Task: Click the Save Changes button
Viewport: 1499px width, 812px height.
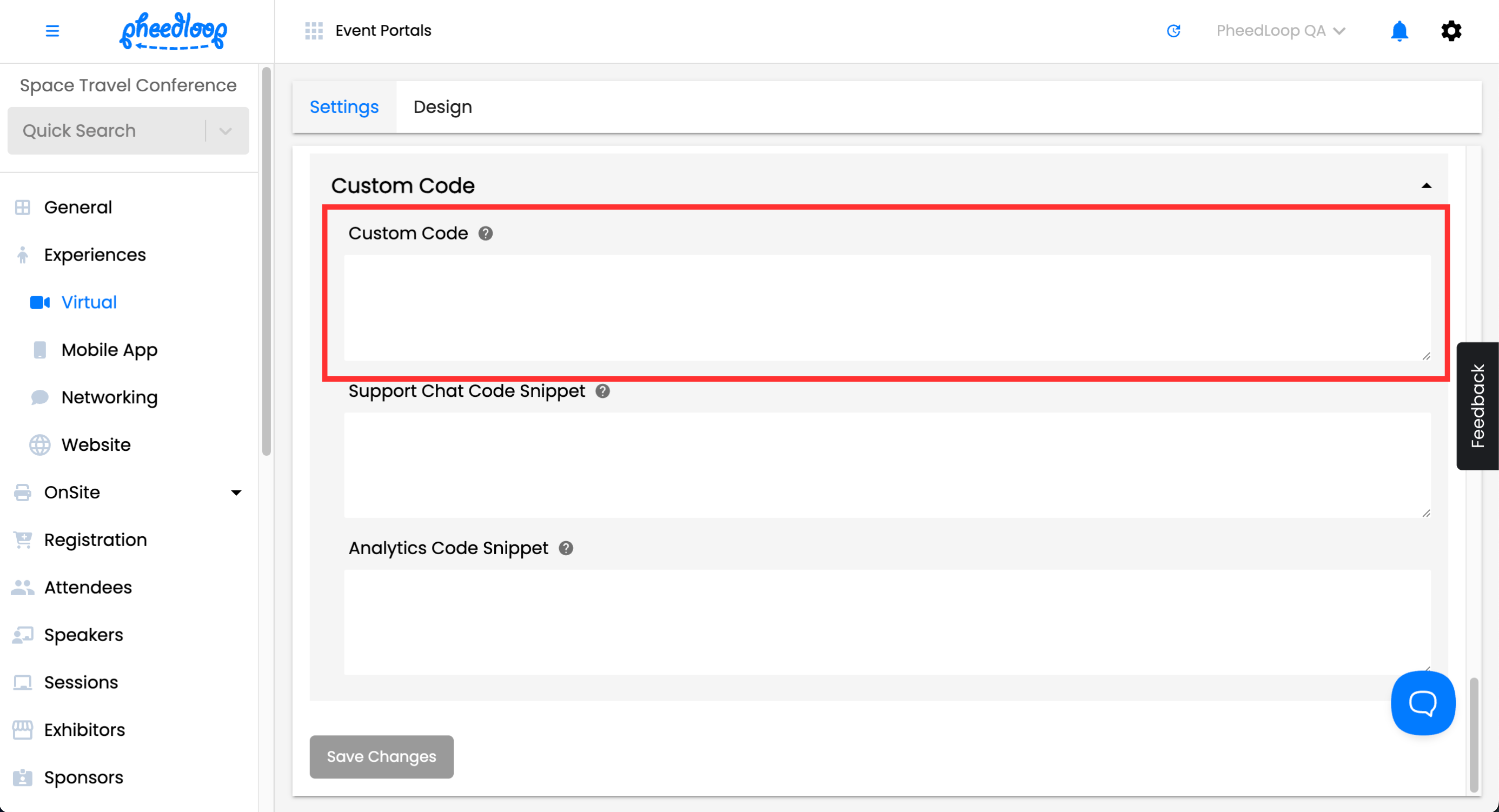Action: (381, 757)
